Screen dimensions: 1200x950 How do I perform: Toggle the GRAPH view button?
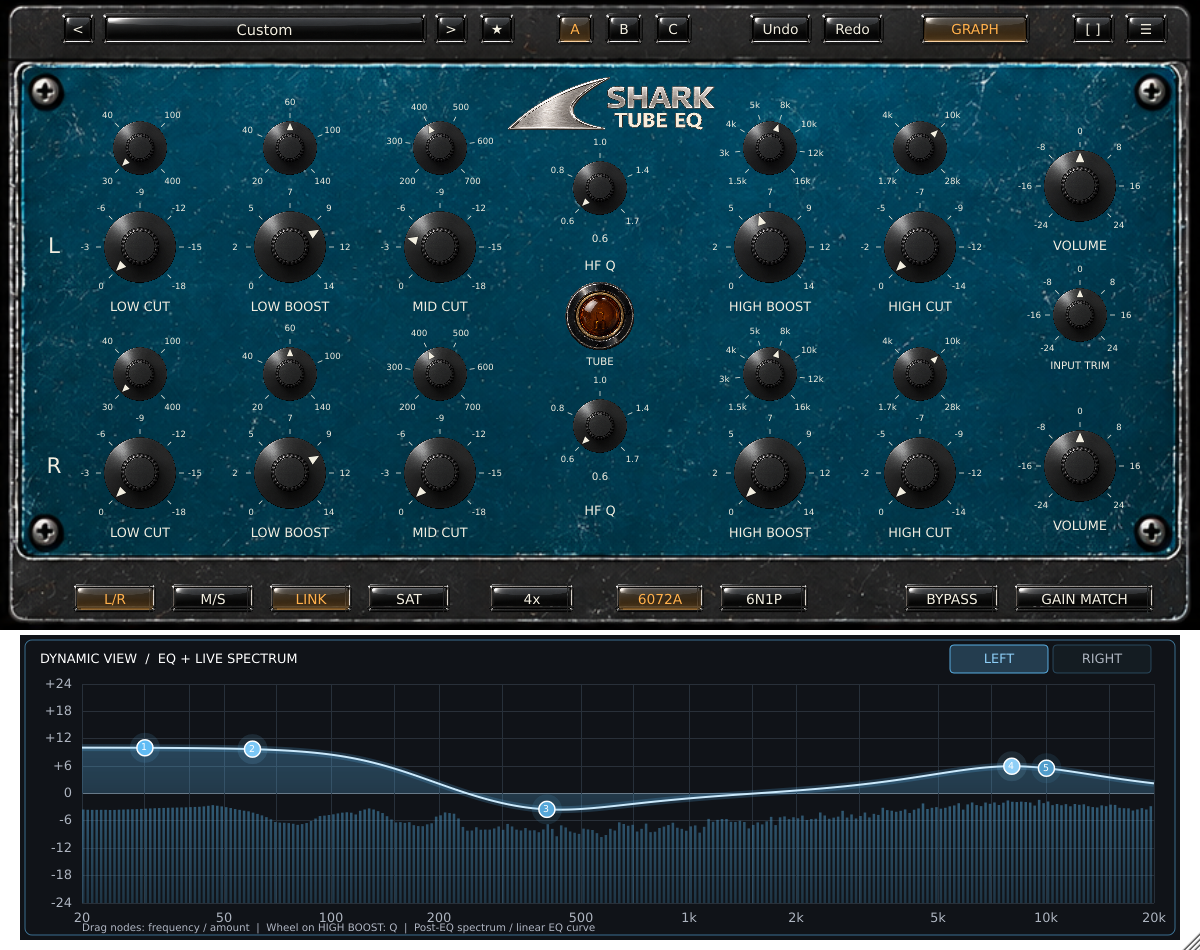point(975,29)
